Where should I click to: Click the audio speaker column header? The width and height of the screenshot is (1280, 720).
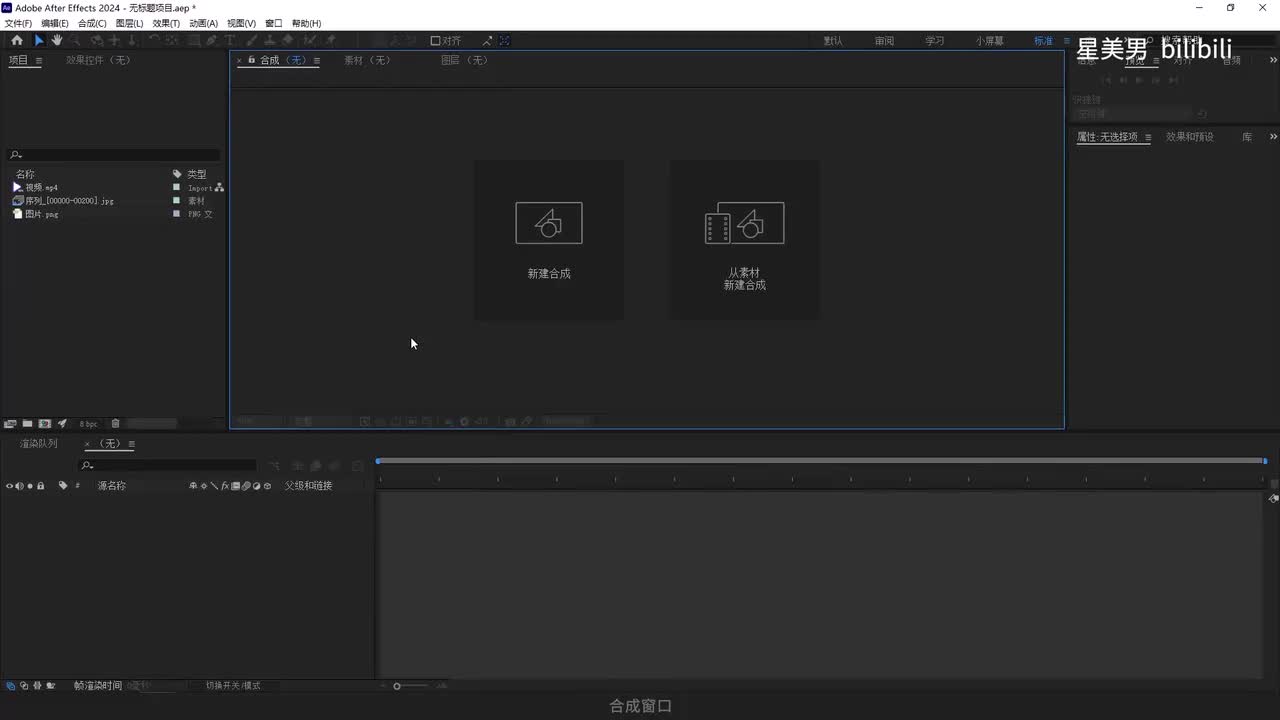(19, 486)
